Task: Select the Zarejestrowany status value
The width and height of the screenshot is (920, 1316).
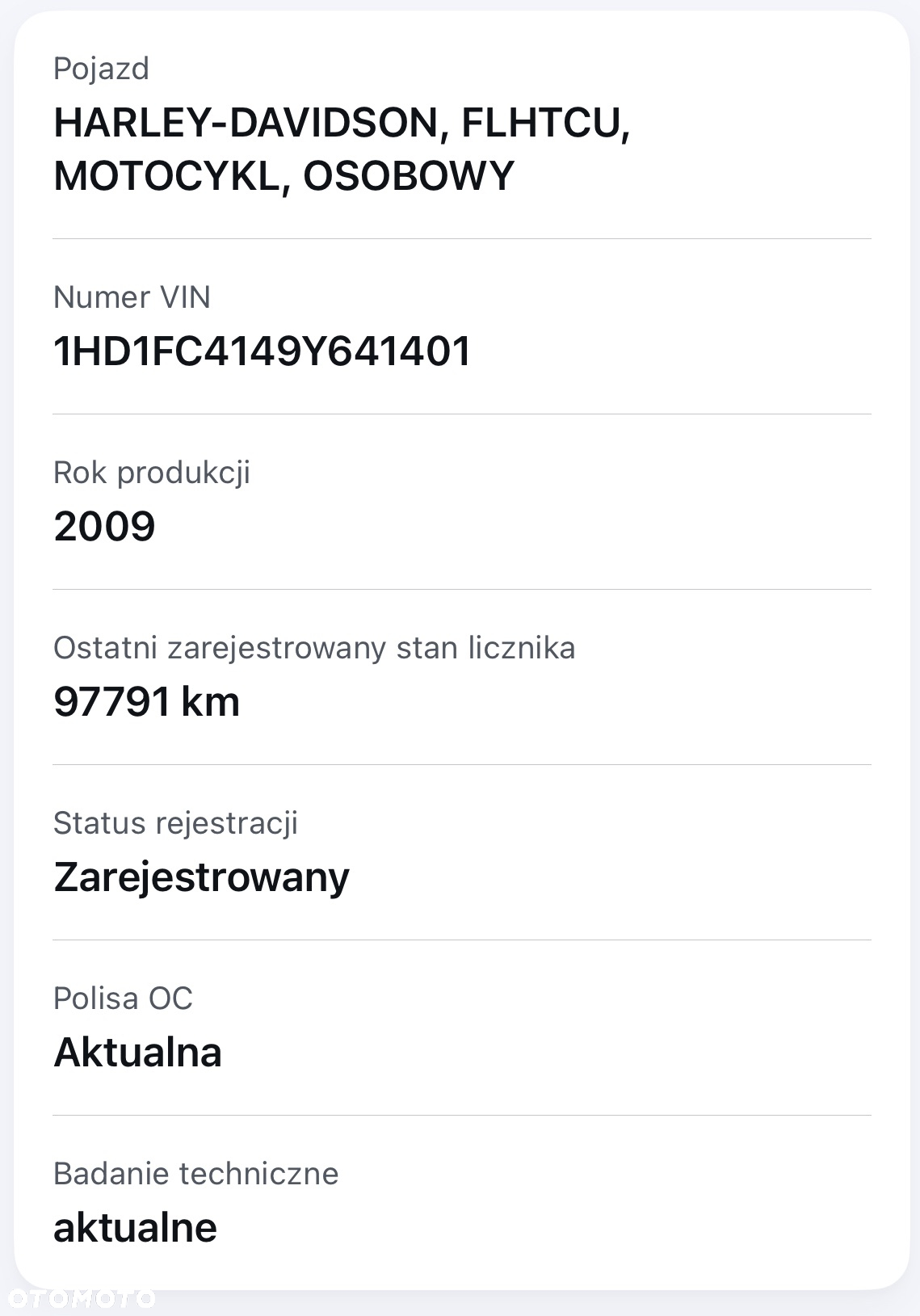Action: coord(201,878)
